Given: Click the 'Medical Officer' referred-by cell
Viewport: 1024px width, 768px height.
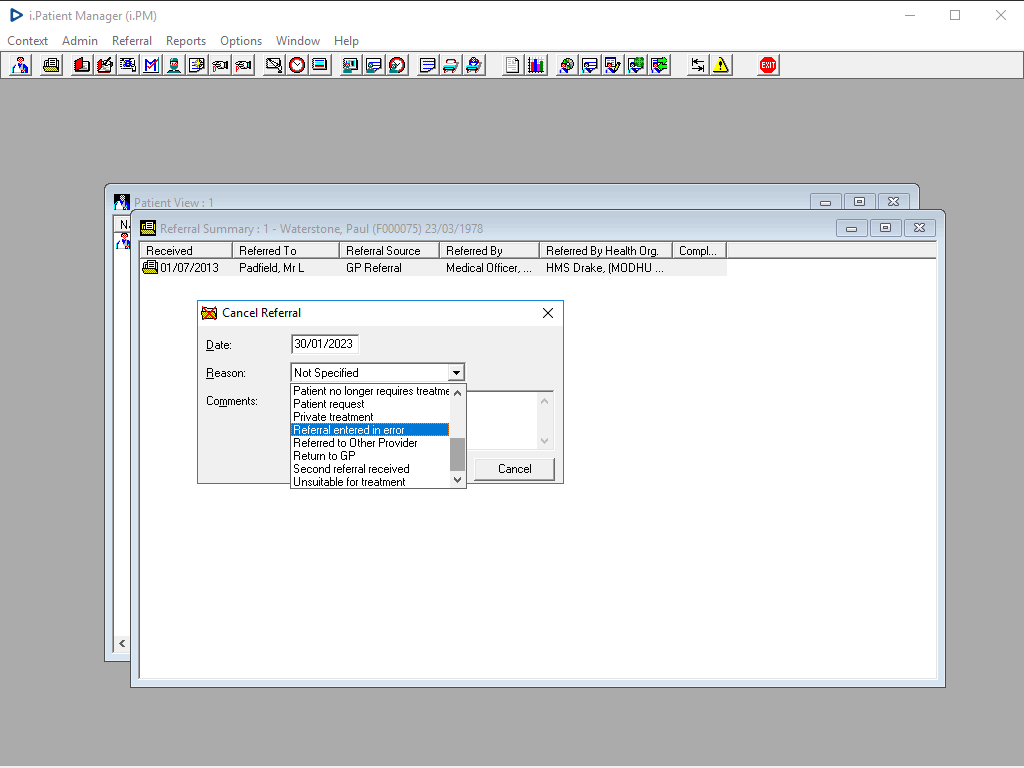Looking at the screenshot, I should tap(489, 268).
